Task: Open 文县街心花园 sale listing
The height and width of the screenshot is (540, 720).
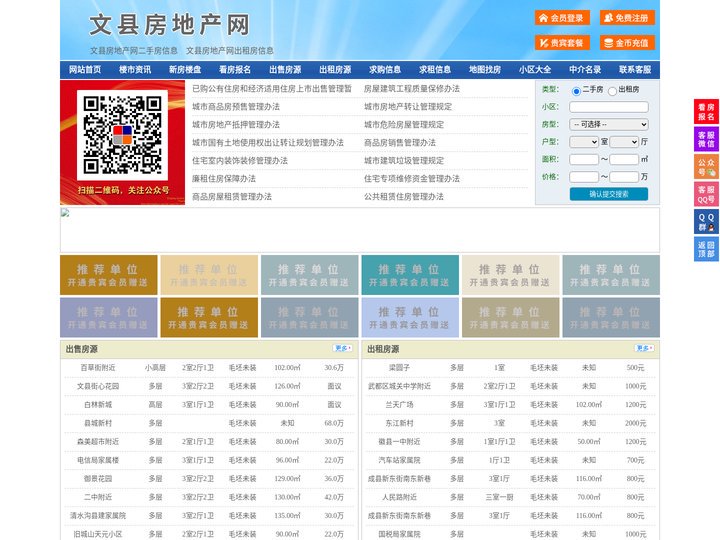Action: click(x=98, y=386)
